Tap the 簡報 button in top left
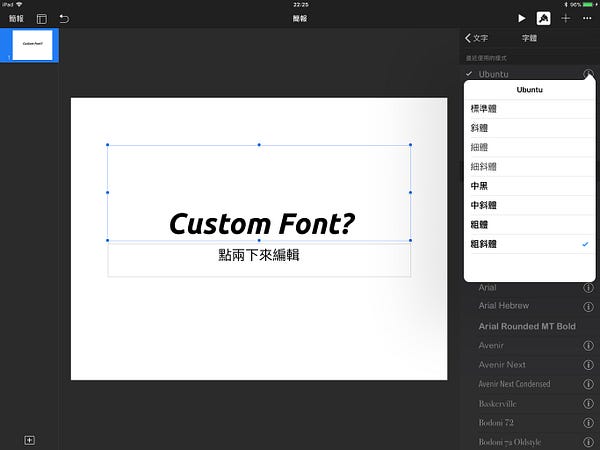600x450 pixels. coord(16,18)
